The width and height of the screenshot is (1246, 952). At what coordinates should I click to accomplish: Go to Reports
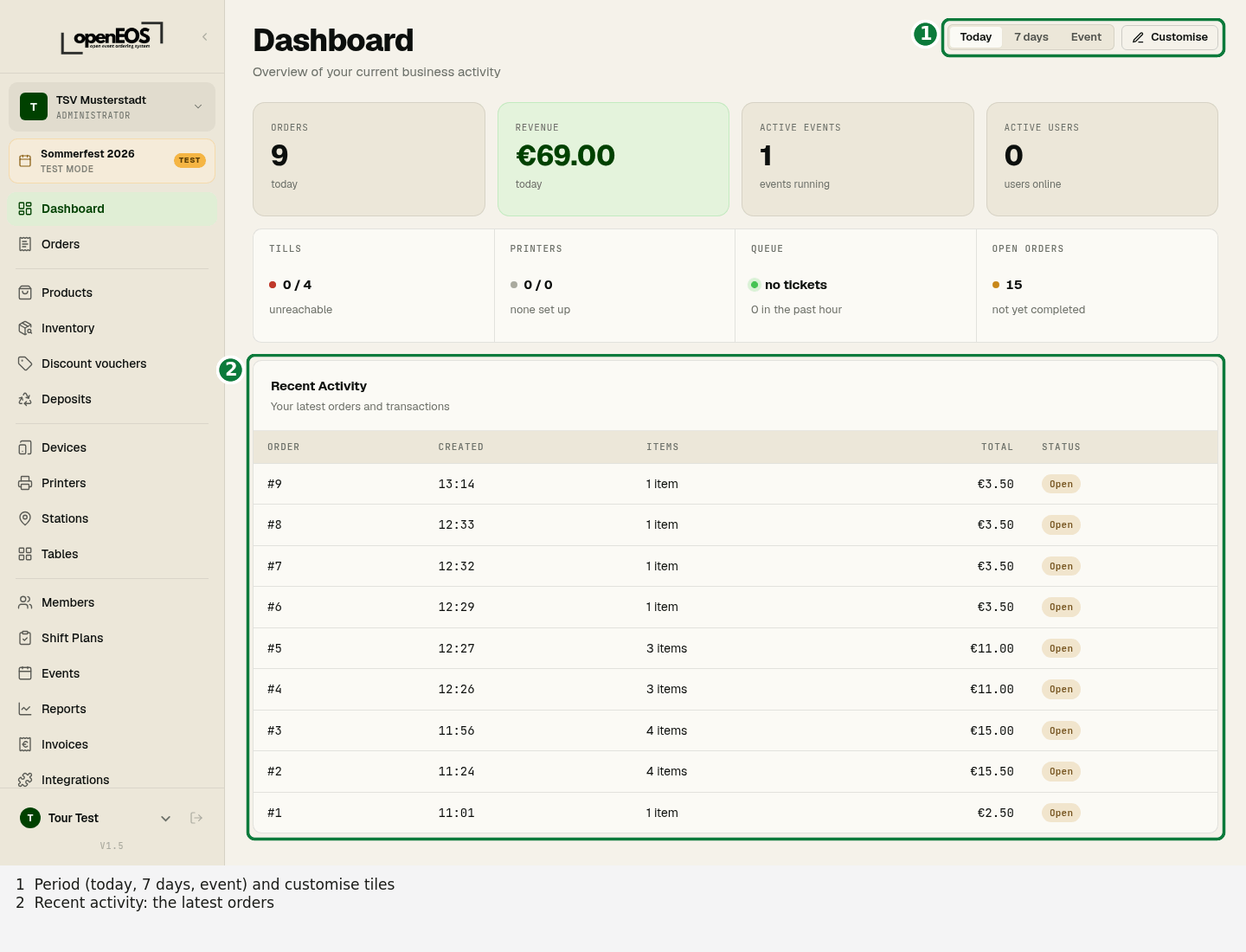(x=112, y=709)
